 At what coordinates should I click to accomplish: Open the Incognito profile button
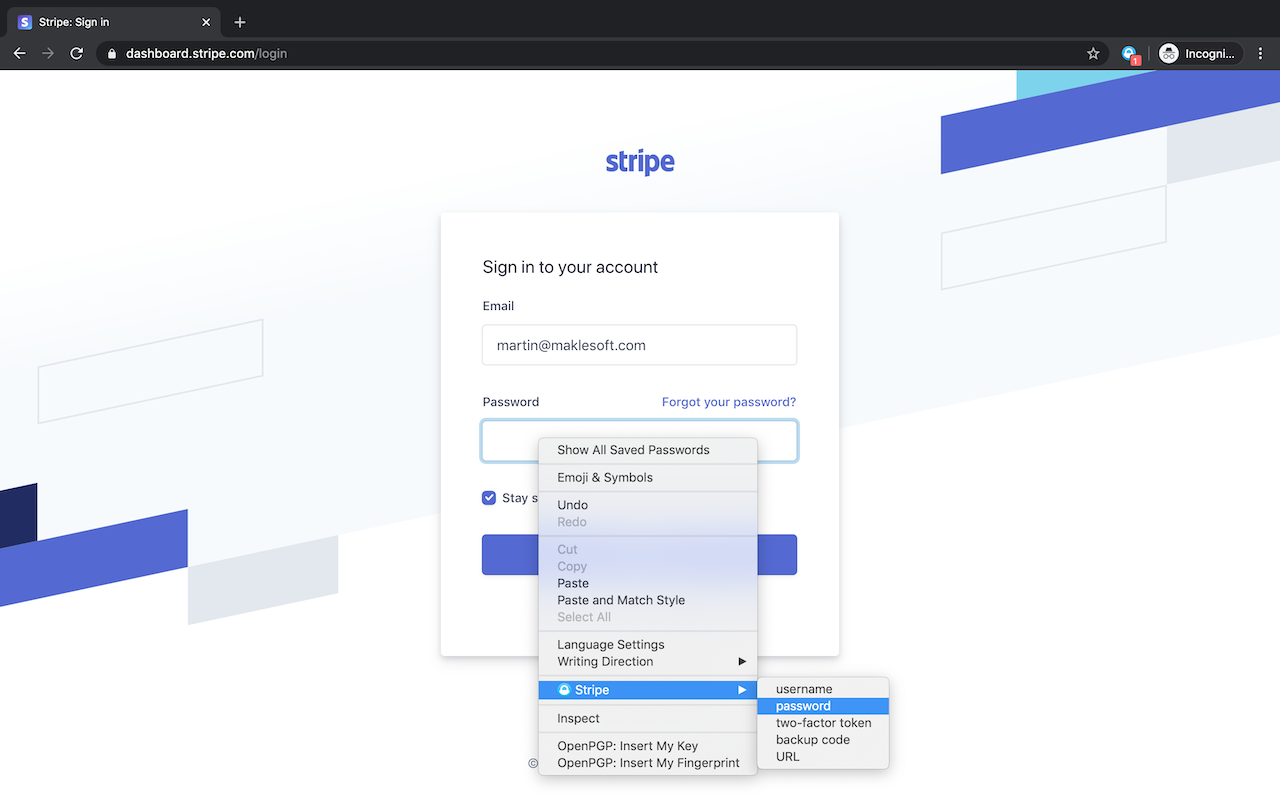1200,53
